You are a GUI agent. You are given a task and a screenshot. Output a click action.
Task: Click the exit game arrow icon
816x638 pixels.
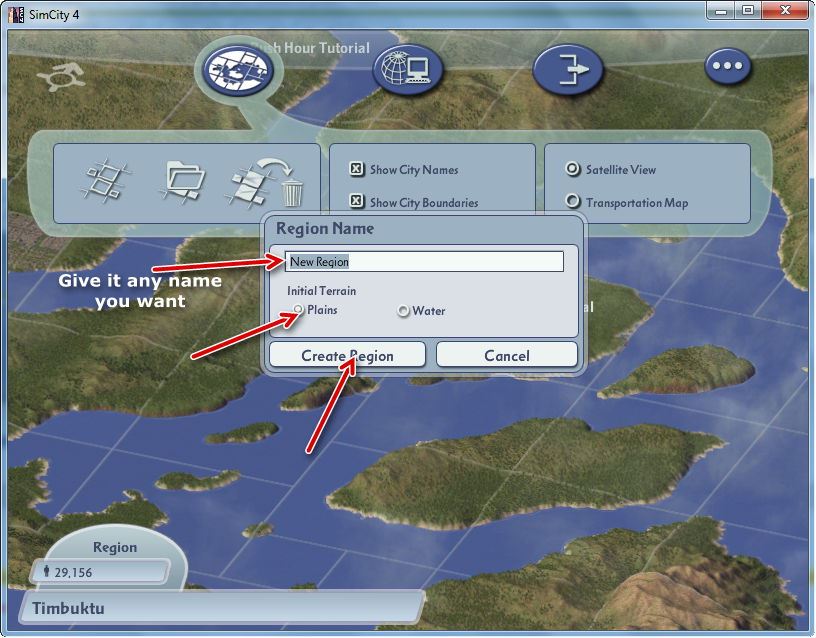click(568, 69)
